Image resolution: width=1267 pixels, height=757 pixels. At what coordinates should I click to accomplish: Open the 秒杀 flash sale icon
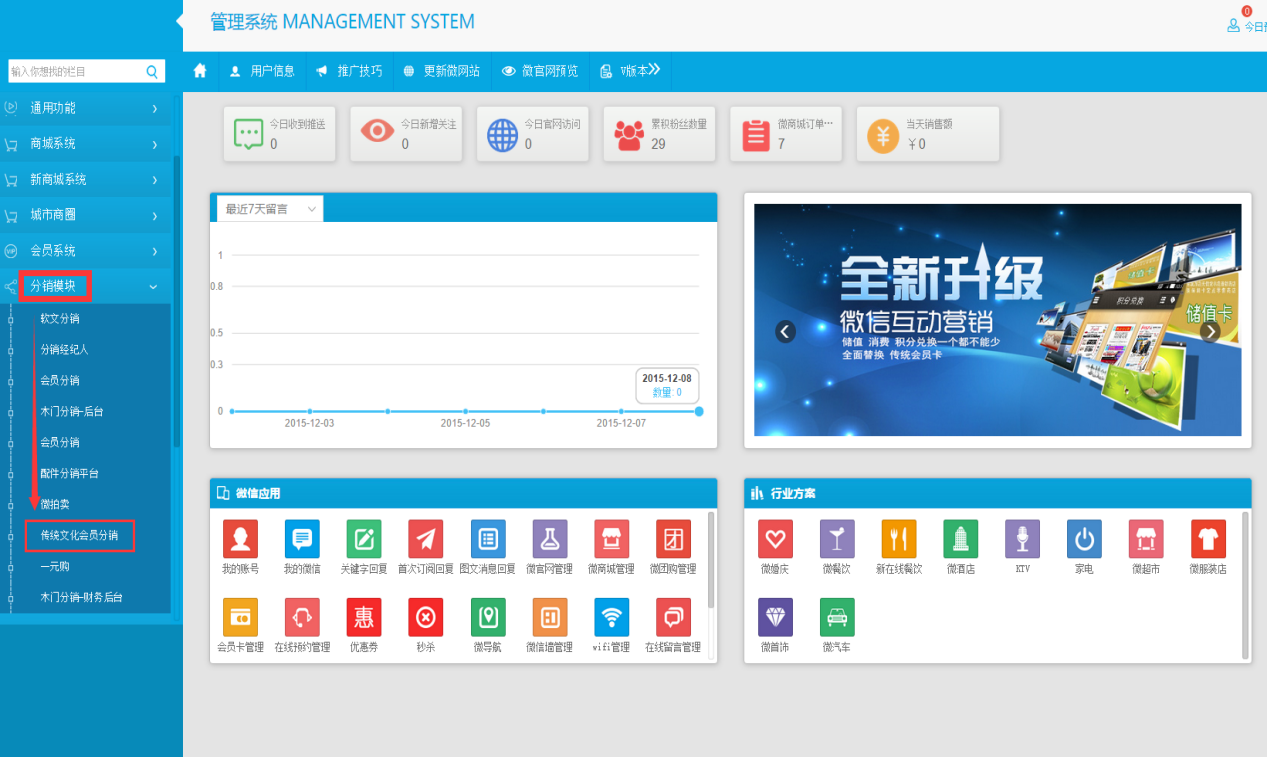(426, 617)
